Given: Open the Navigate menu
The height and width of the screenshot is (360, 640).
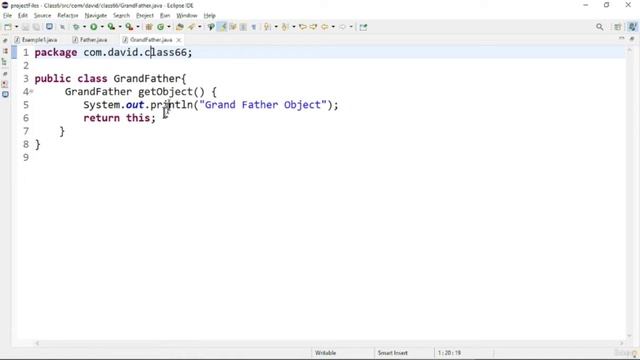Looking at the screenshot, I should point(96,16).
